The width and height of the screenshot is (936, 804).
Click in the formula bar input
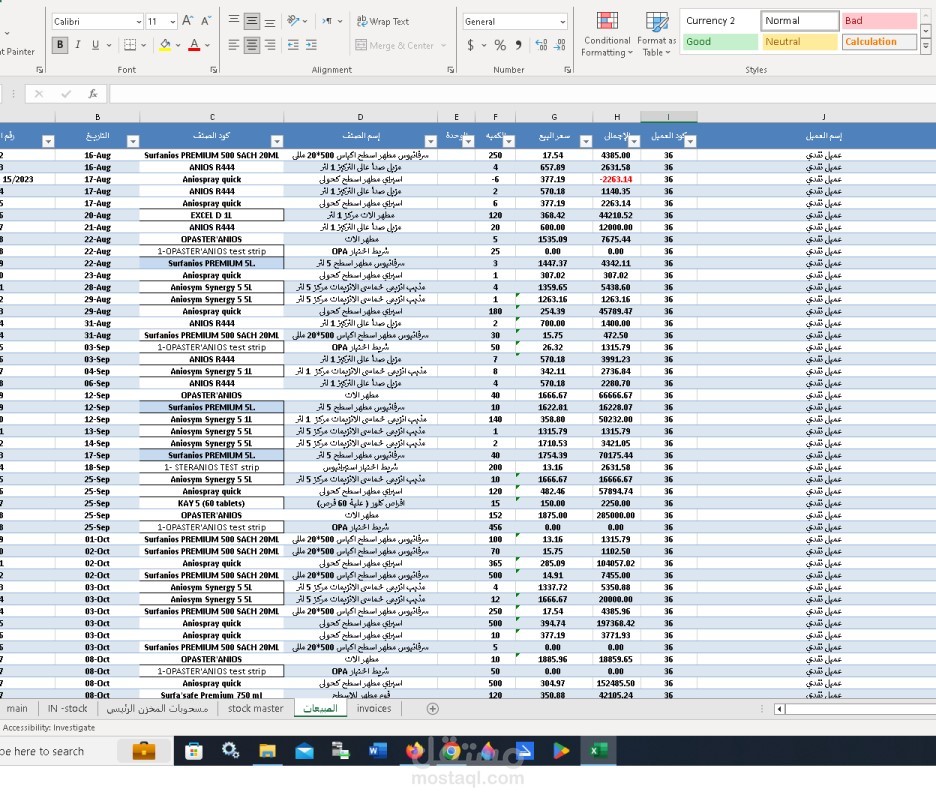[522, 94]
